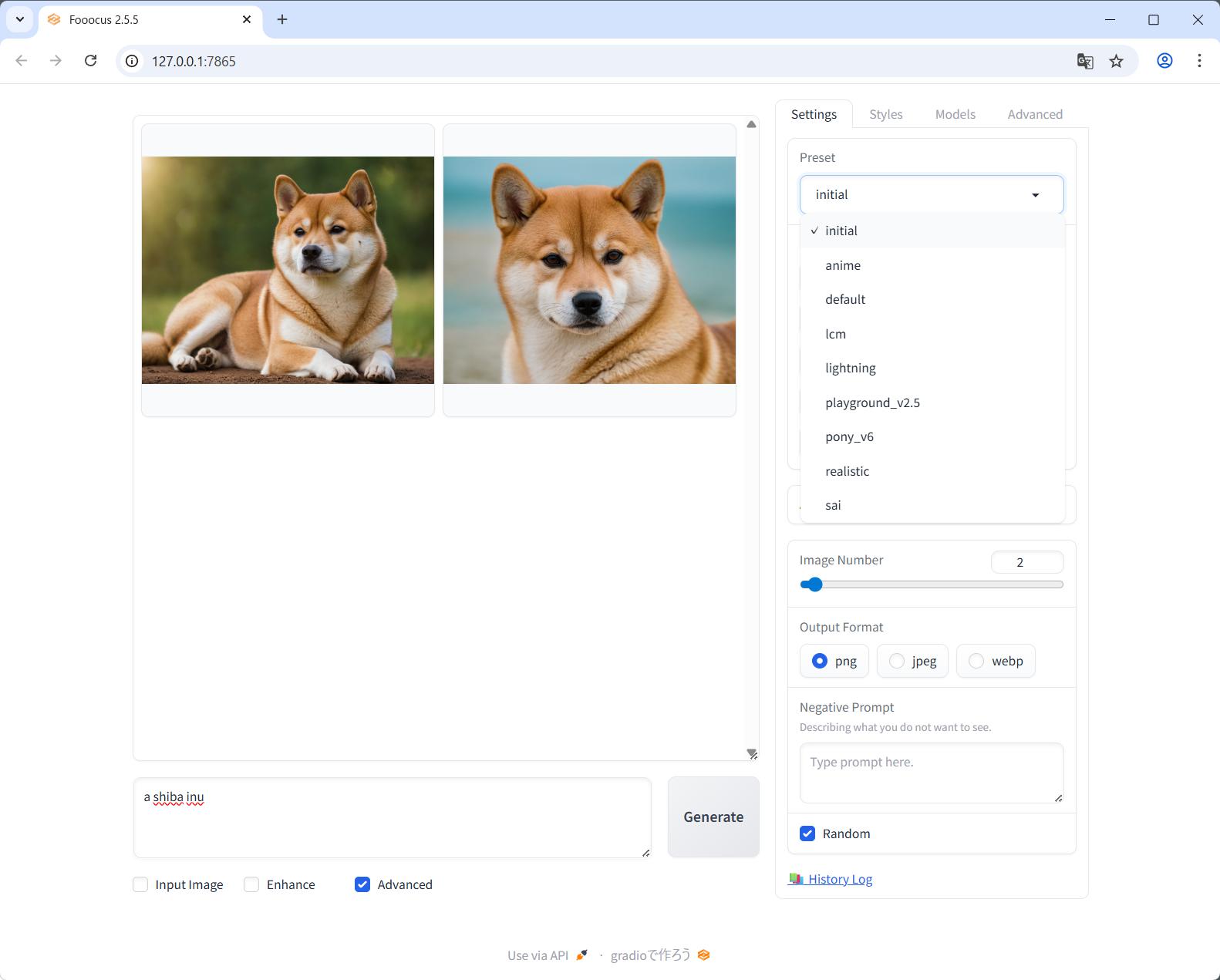Enable the Enhance checkbox
This screenshot has height=980, width=1220.
(251, 884)
